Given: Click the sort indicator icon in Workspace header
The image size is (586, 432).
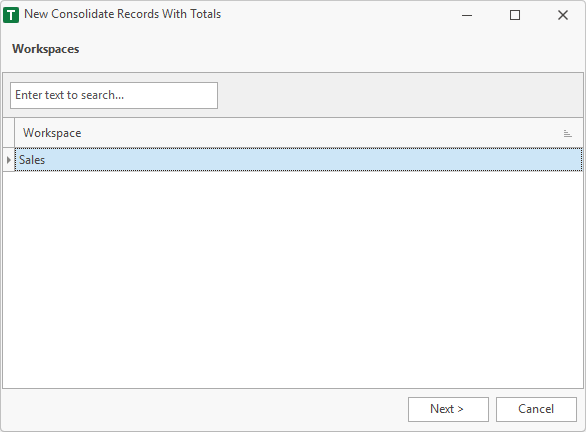Looking at the screenshot, I should coord(567,133).
